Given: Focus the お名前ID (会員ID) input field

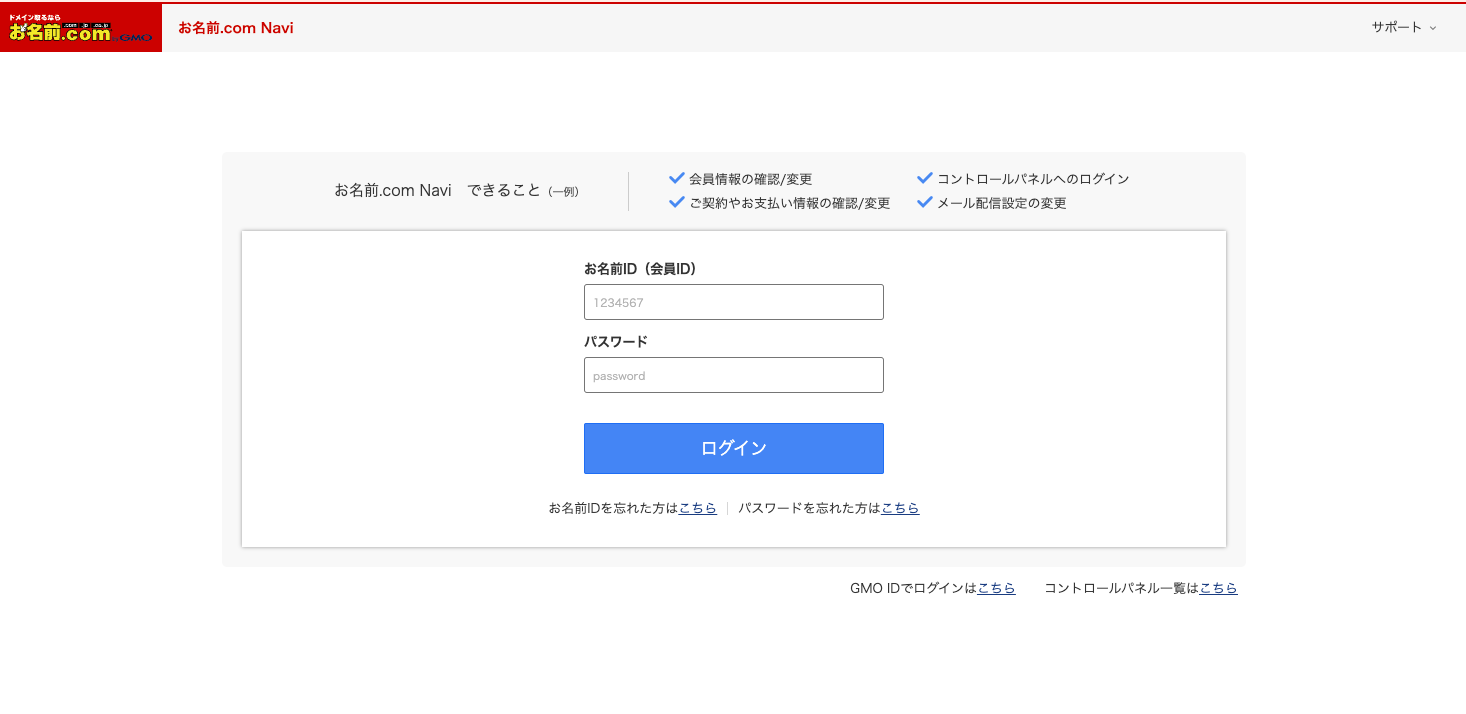Looking at the screenshot, I should 734,302.
